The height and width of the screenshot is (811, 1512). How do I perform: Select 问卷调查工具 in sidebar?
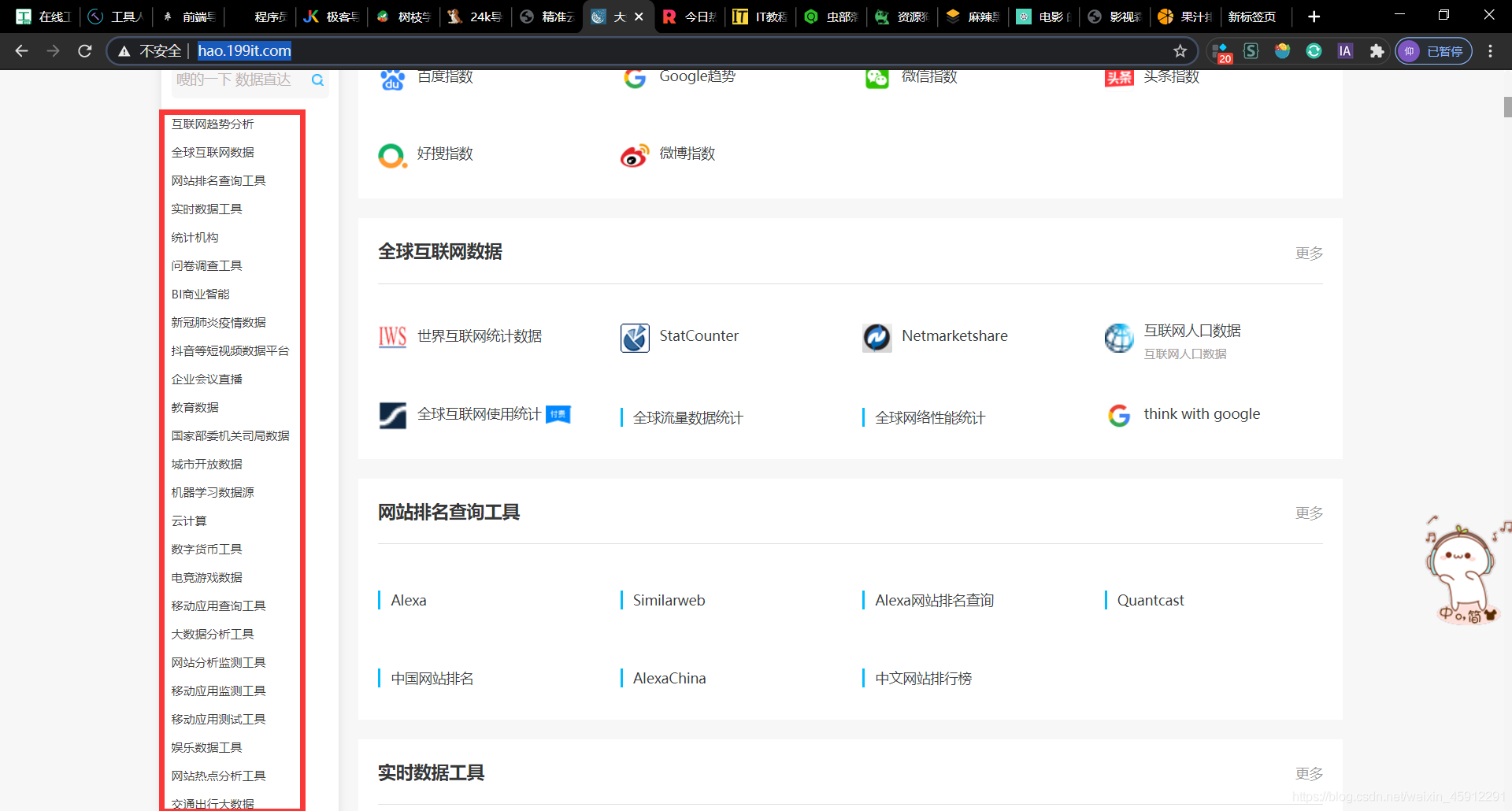coord(206,266)
